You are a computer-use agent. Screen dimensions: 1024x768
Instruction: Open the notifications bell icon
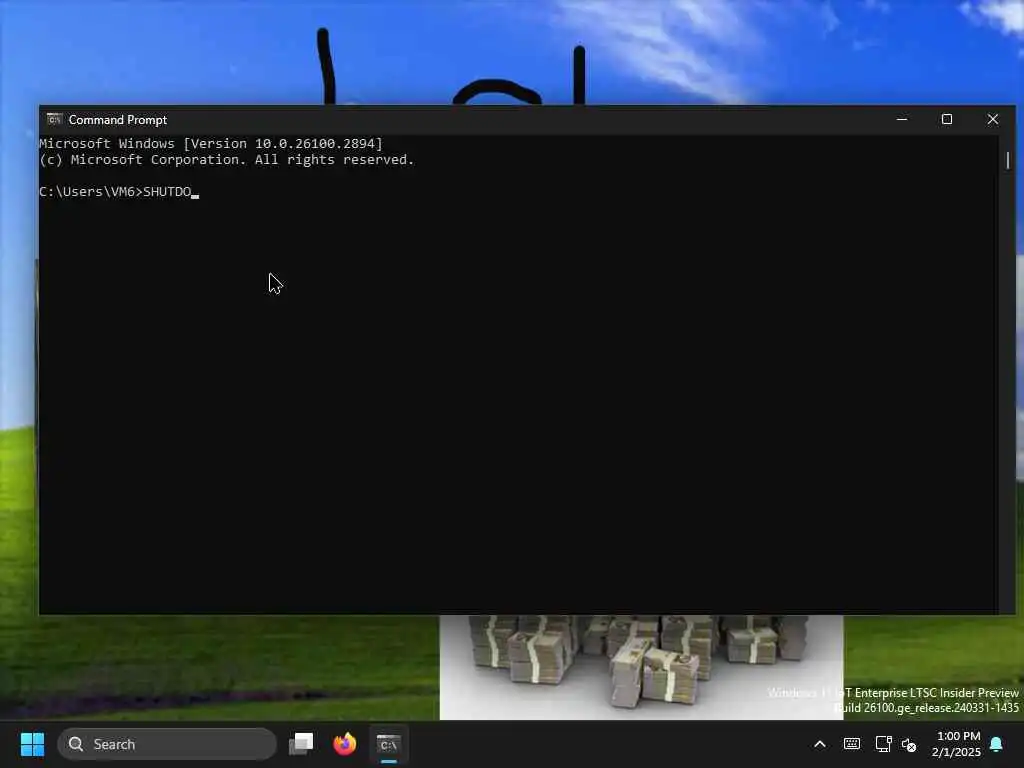(x=997, y=744)
